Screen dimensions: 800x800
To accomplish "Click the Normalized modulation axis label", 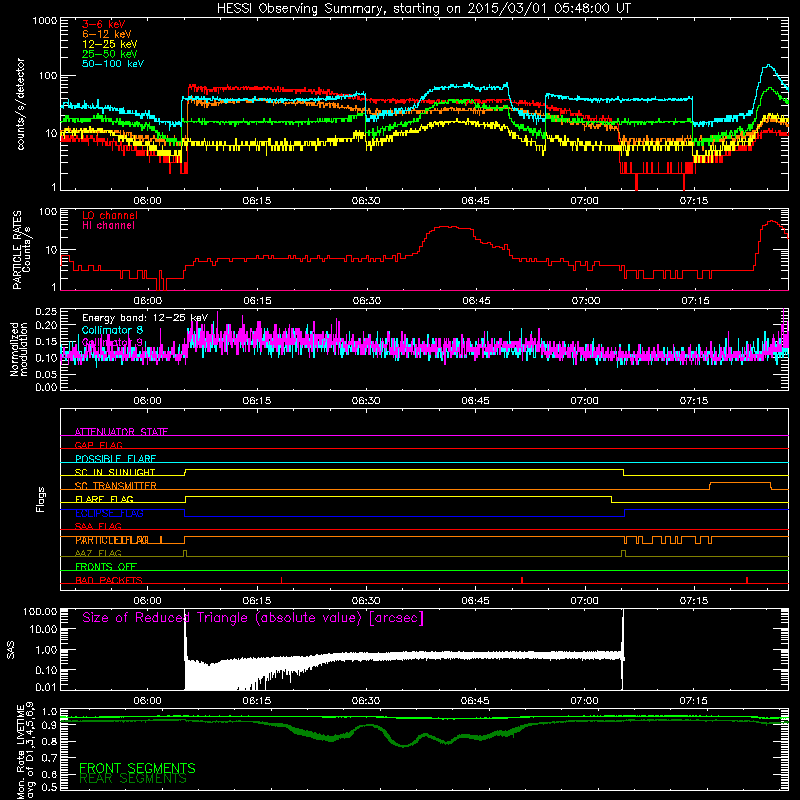I will [x=19, y=349].
